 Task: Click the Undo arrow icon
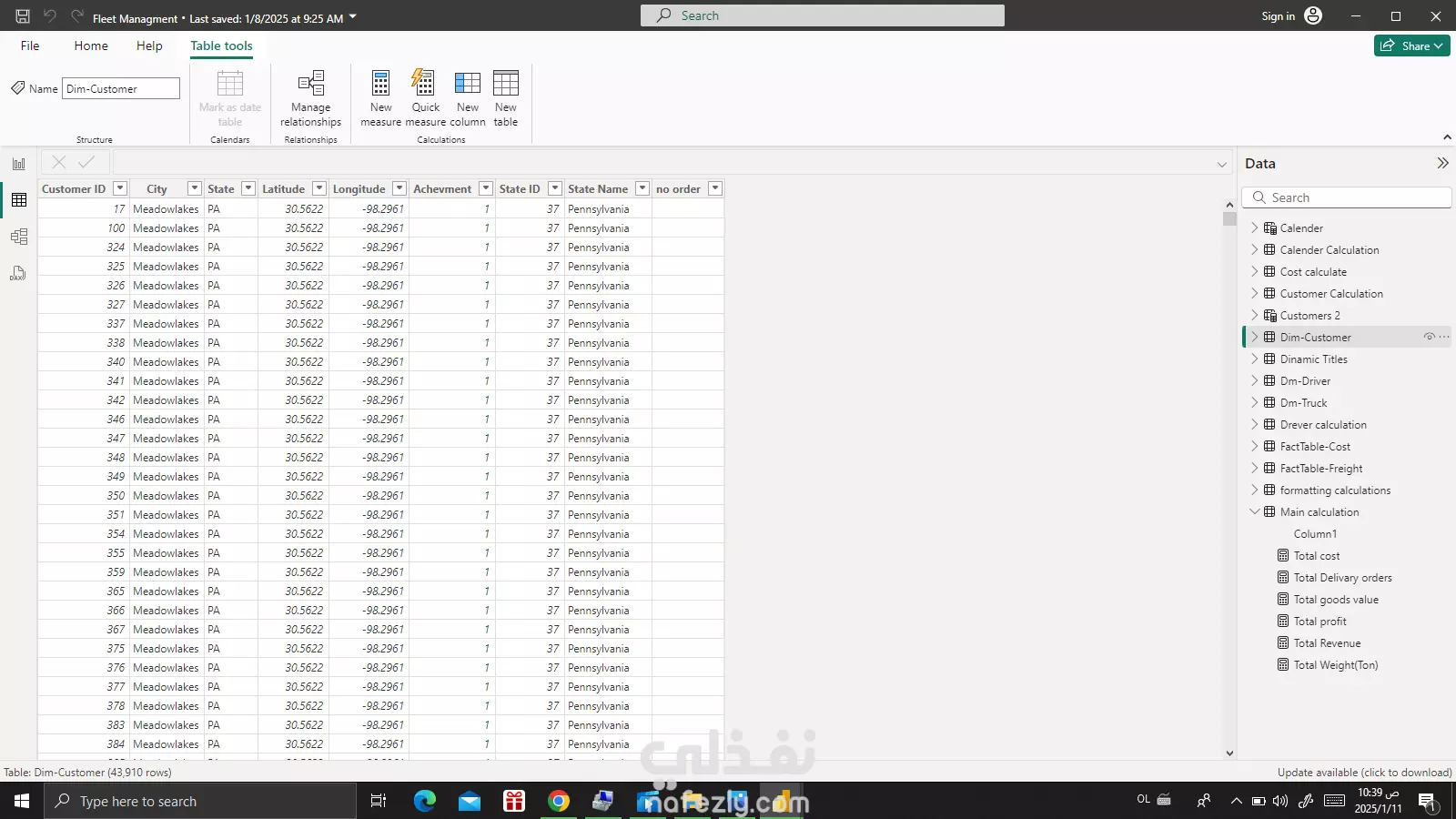click(50, 16)
